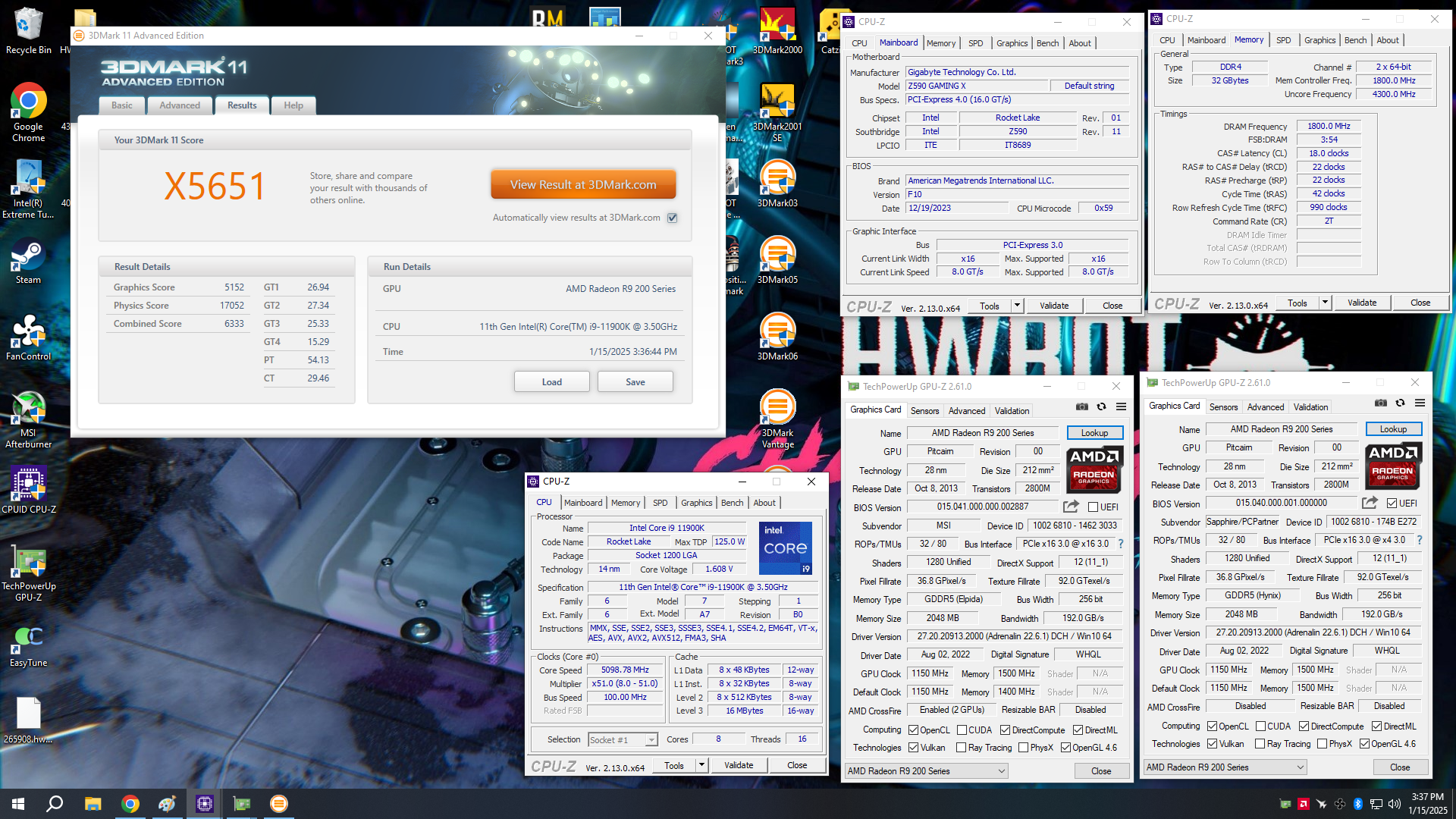Open MSI Afterburner desktop shortcut
The height and width of the screenshot is (819, 1456).
pyautogui.click(x=28, y=419)
